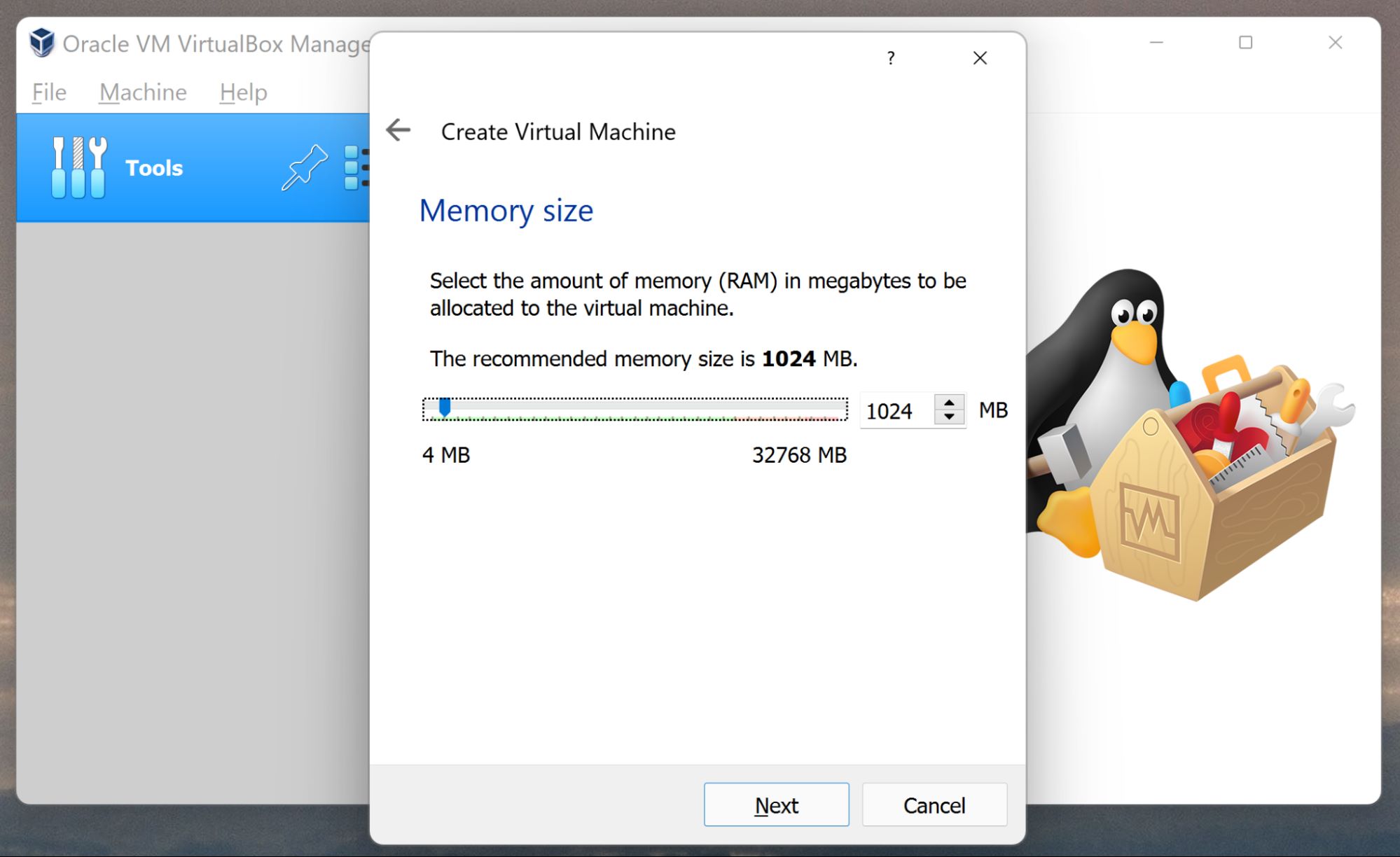The width and height of the screenshot is (1400, 857).
Task: Click Next to continue the wizard
Action: point(776,804)
